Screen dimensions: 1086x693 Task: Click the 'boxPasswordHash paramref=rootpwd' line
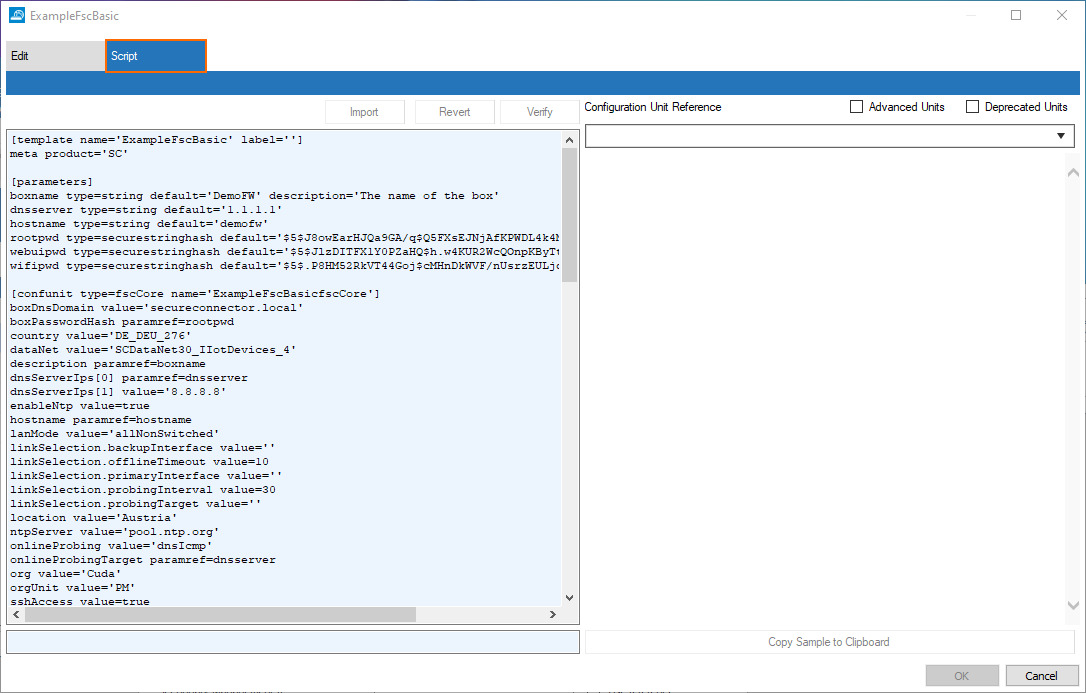tap(122, 322)
